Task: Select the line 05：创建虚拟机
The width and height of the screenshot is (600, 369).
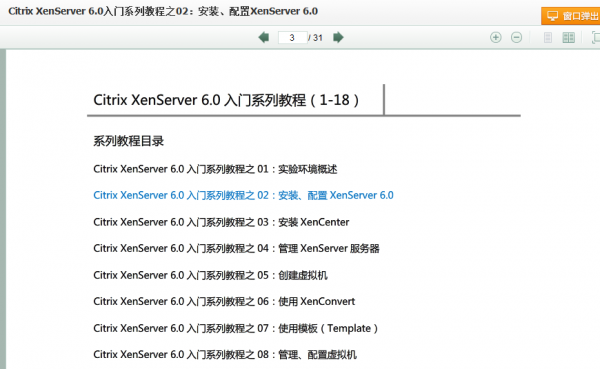Action: coord(210,275)
